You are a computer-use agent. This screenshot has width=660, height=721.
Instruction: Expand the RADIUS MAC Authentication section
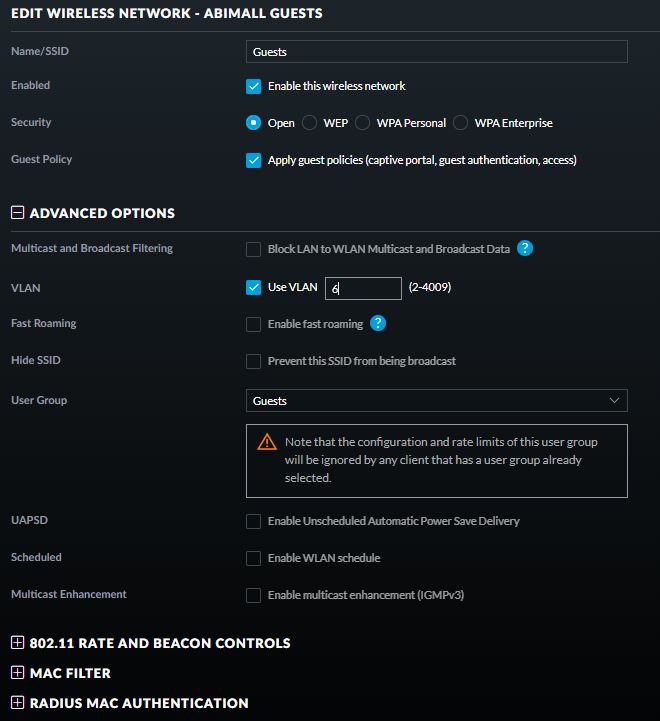click(x=17, y=703)
